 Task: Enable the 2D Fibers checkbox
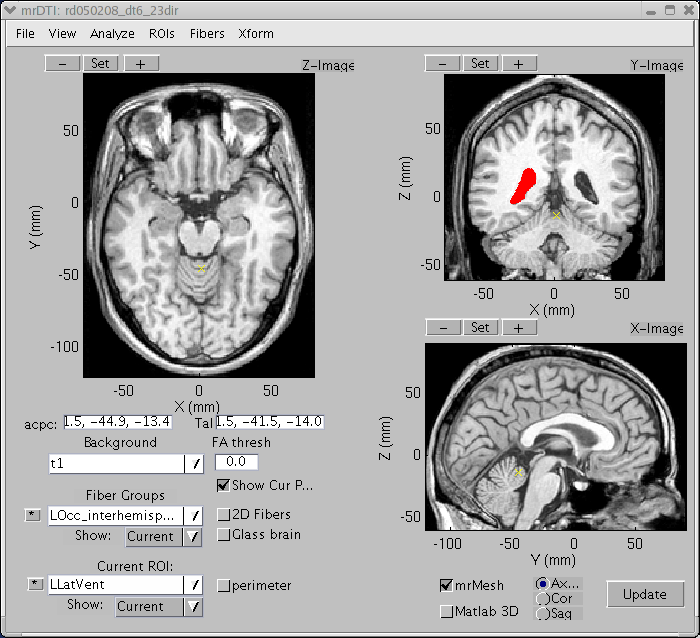click(x=224, y=514)
